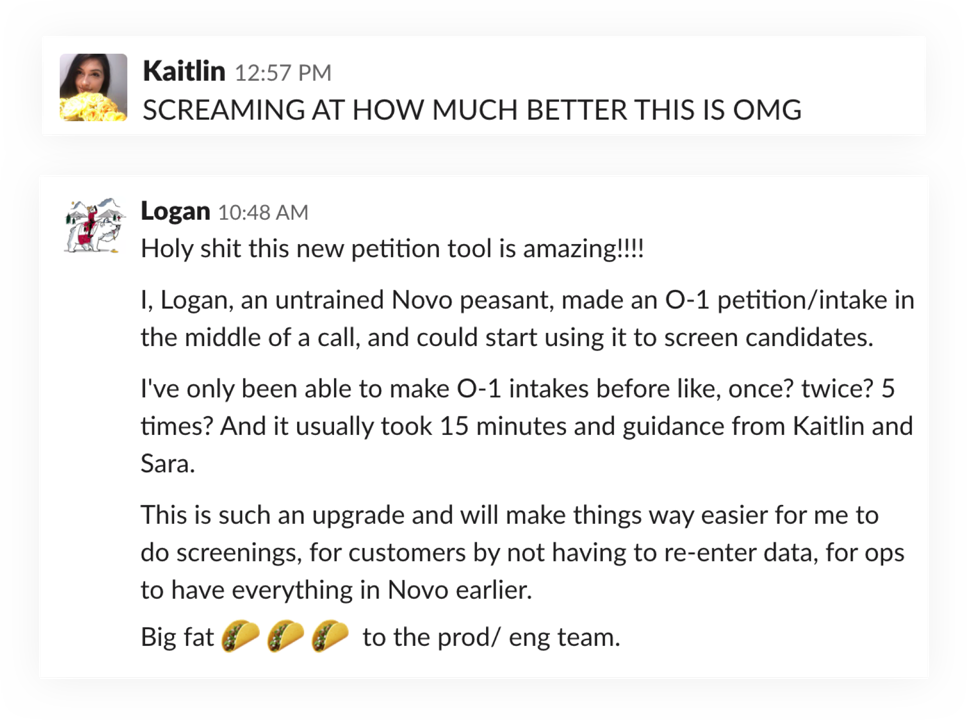Open the Kaitlin sender name
Viewport: 967px width, 720px height.
184,71
